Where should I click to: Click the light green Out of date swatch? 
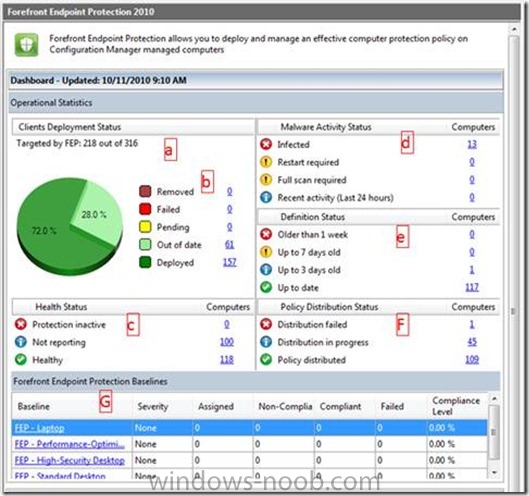click(x=145, y=244)
